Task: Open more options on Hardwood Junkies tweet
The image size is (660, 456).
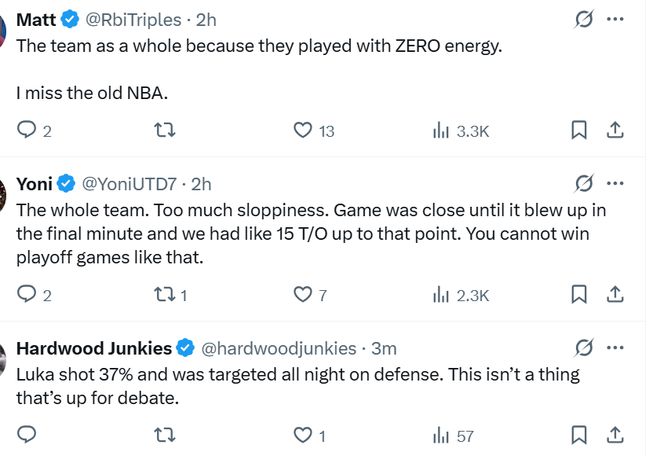Action: click(616, 348)
